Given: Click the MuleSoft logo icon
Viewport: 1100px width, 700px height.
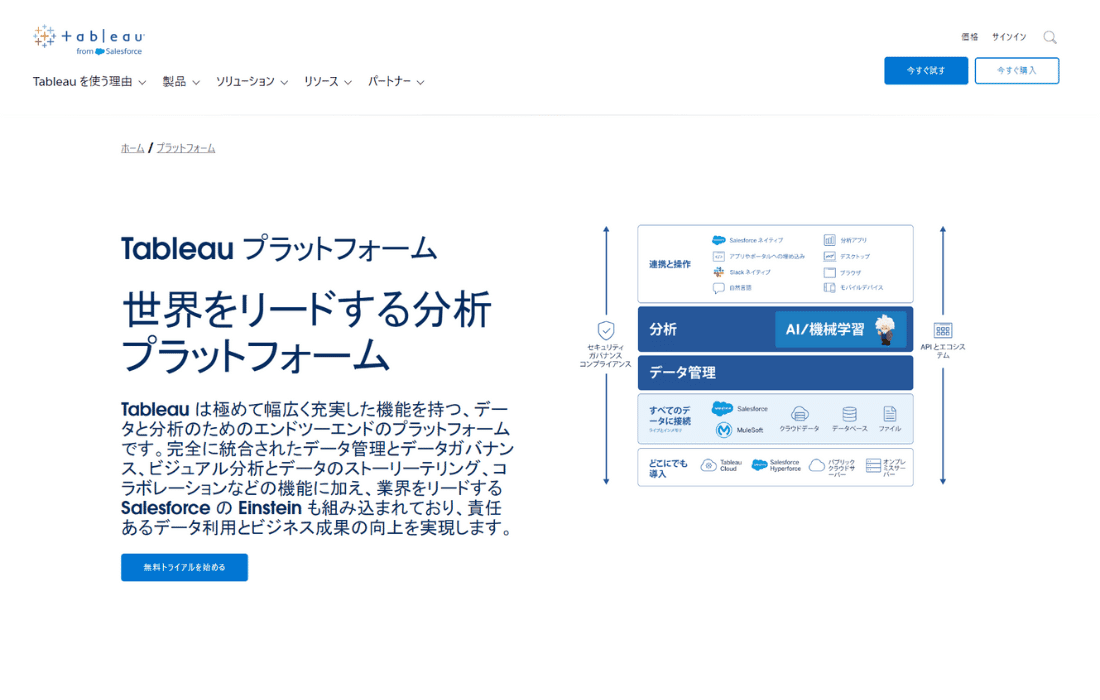Looking at the screenshot, I should (723, 430).
